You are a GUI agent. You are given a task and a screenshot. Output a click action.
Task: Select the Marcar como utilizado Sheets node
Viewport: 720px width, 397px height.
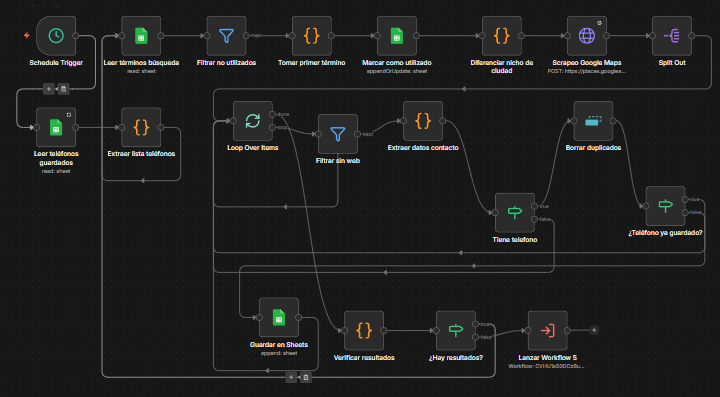coord(397,36)
